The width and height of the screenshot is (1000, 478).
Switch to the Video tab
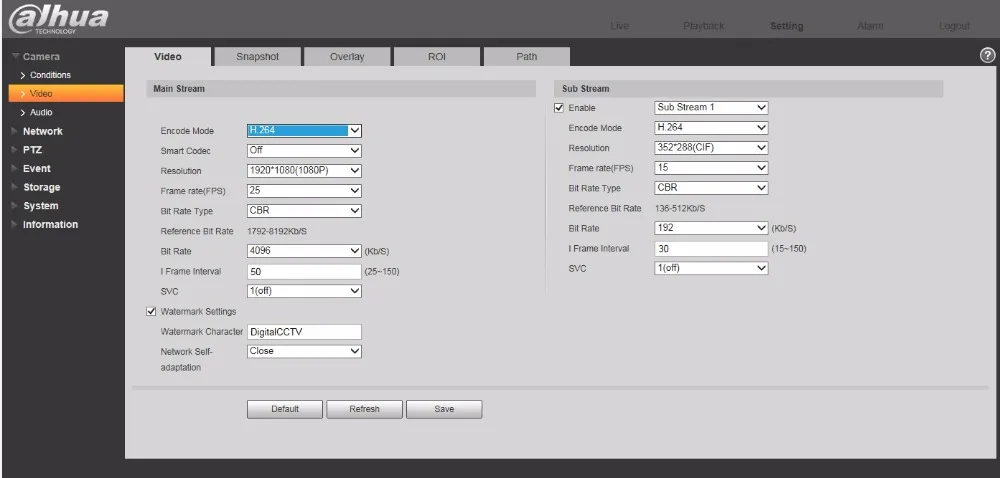click(168, 57)
